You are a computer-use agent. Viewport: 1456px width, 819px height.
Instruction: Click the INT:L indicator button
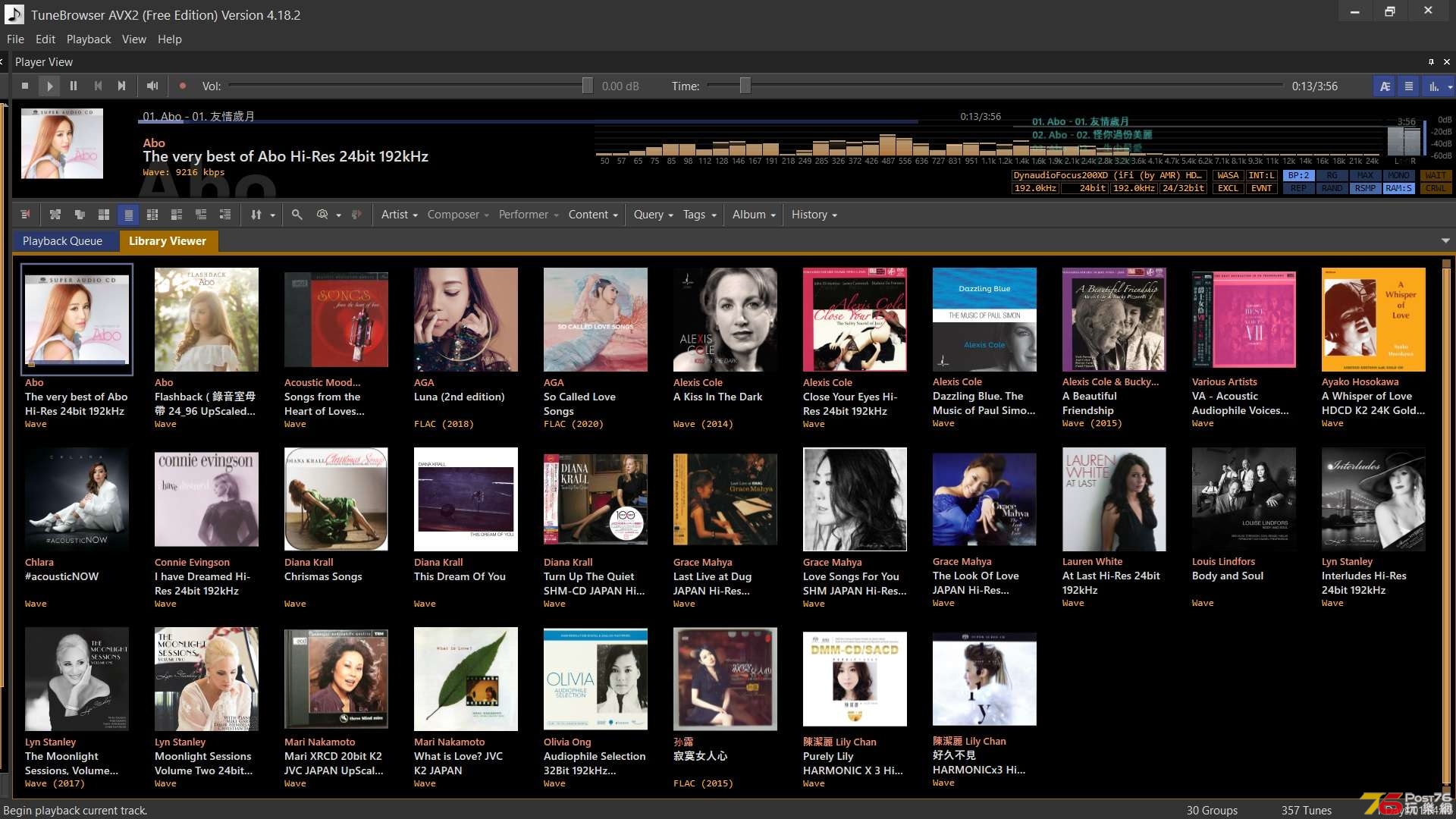click(x=1261, y=175)
